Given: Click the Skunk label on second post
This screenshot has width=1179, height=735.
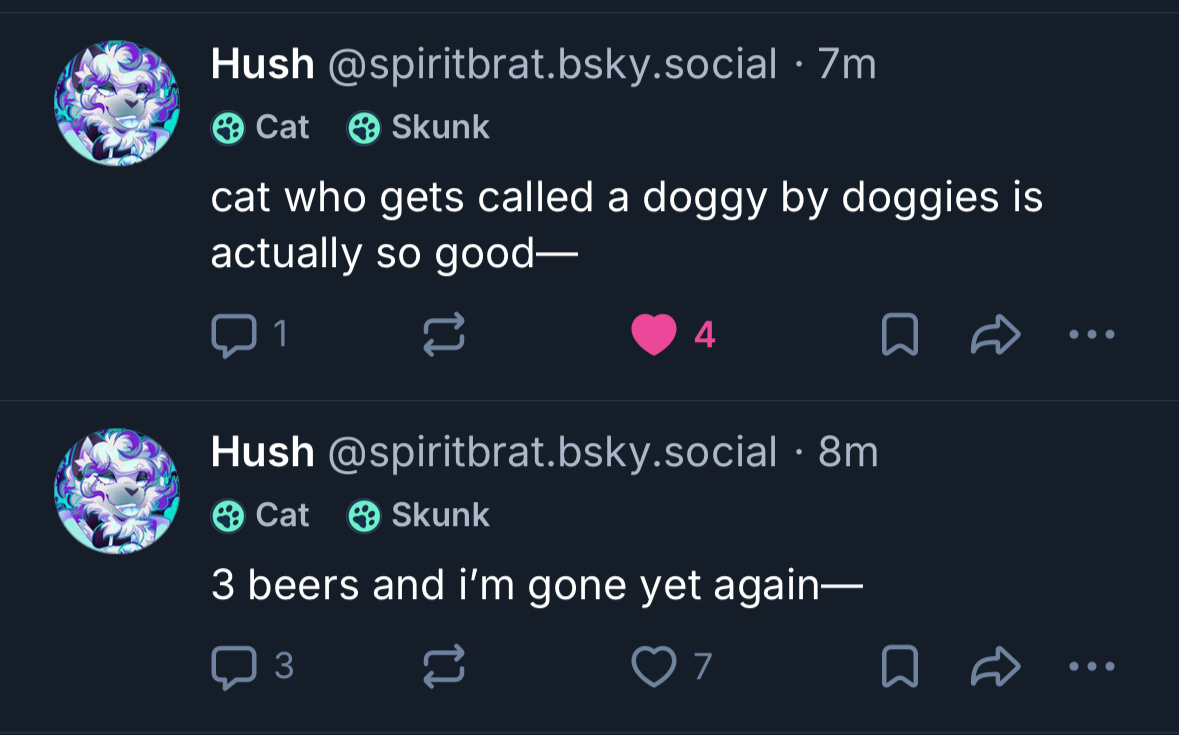Looking at the screenshot, I should tap(419, 515).
